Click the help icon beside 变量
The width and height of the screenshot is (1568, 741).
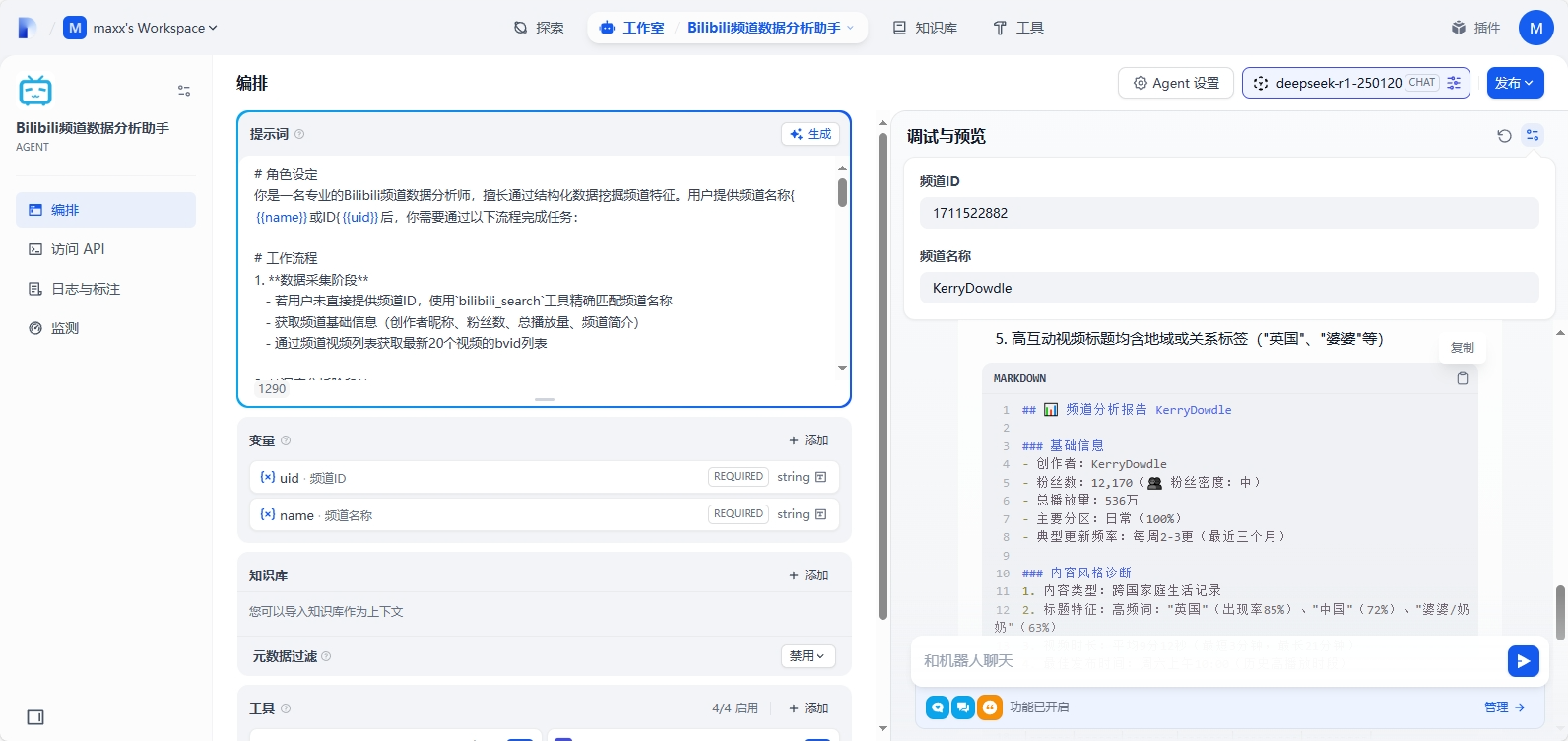286,440
